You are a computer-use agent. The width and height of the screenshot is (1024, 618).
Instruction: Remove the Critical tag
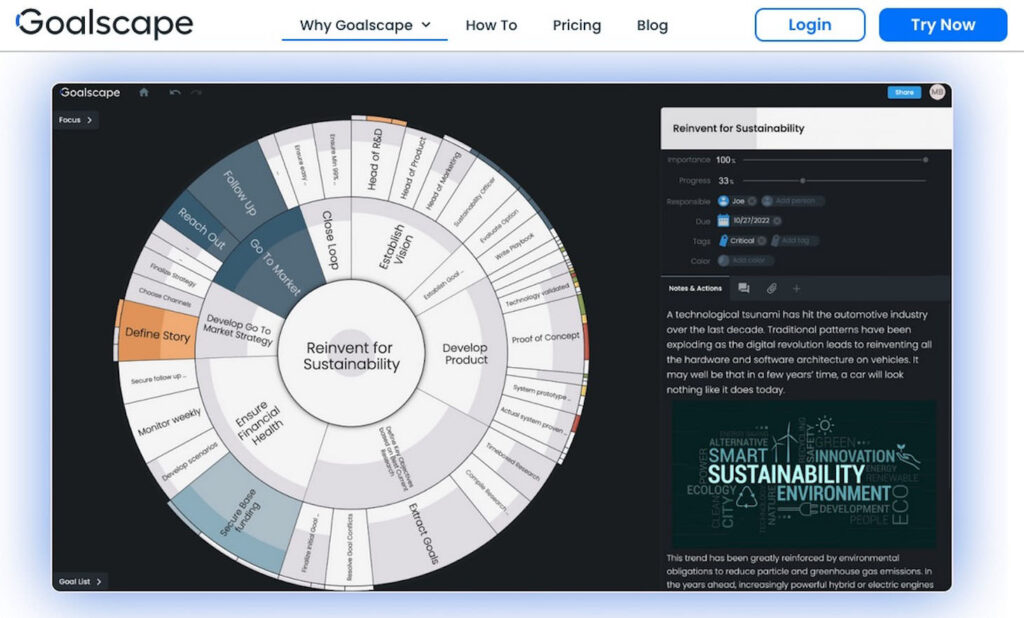[761, 241]
